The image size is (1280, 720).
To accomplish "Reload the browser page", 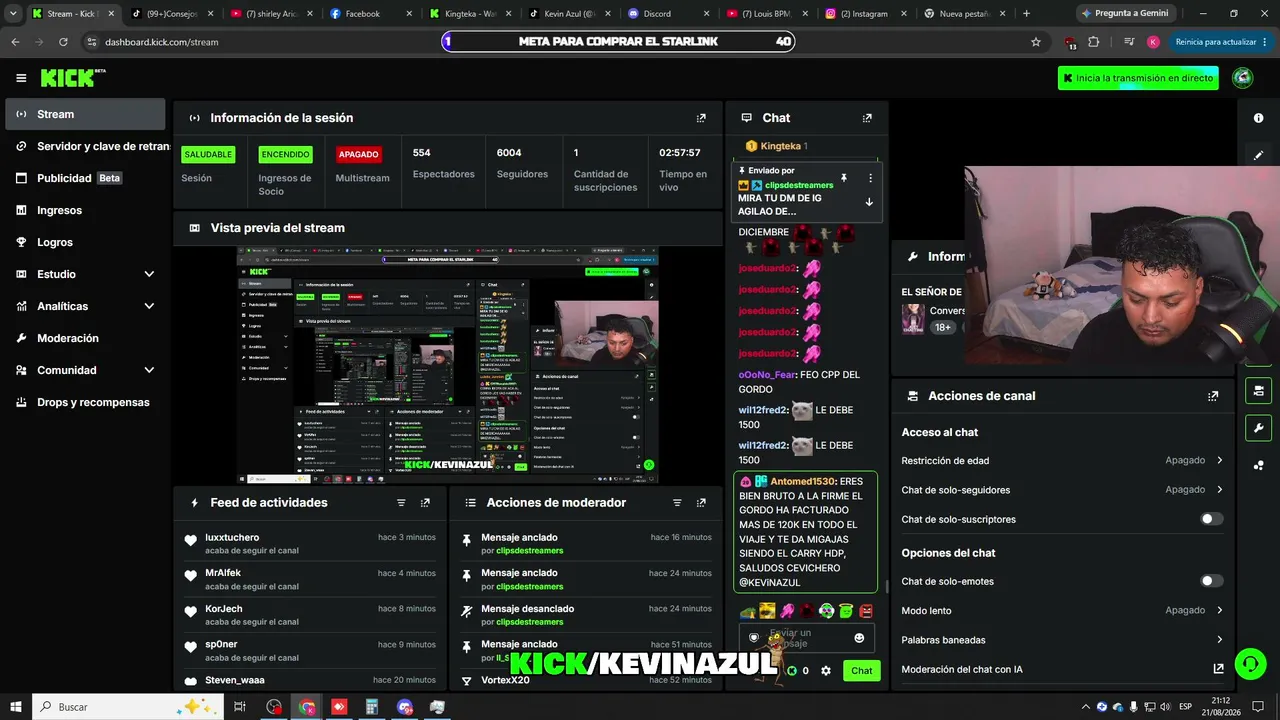I will tap(63, 42).
